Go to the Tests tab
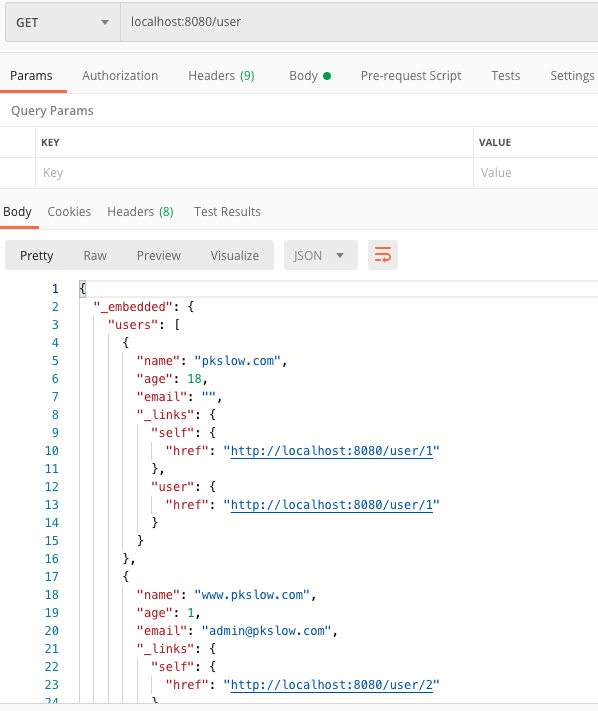The width and height of the screenshot is (598, 711). pyautogui.click(x=506, y=76)
